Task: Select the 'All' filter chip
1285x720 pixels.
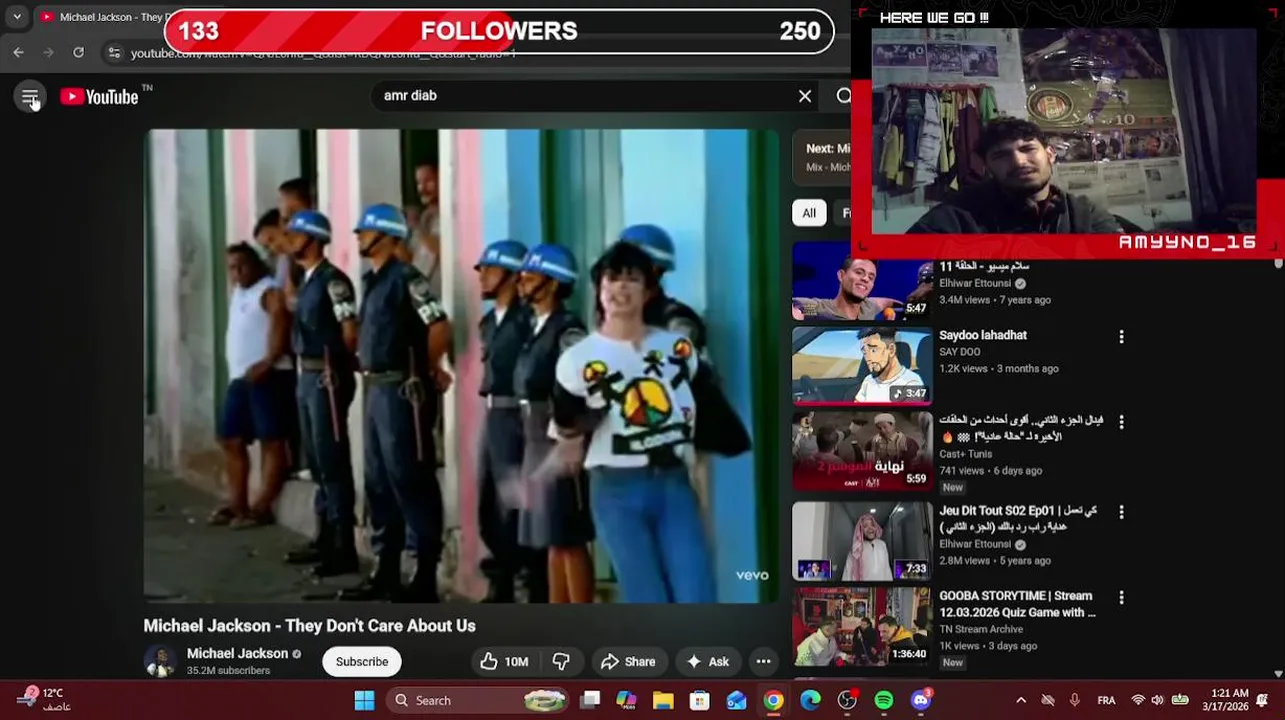Action: coord(809,213)
